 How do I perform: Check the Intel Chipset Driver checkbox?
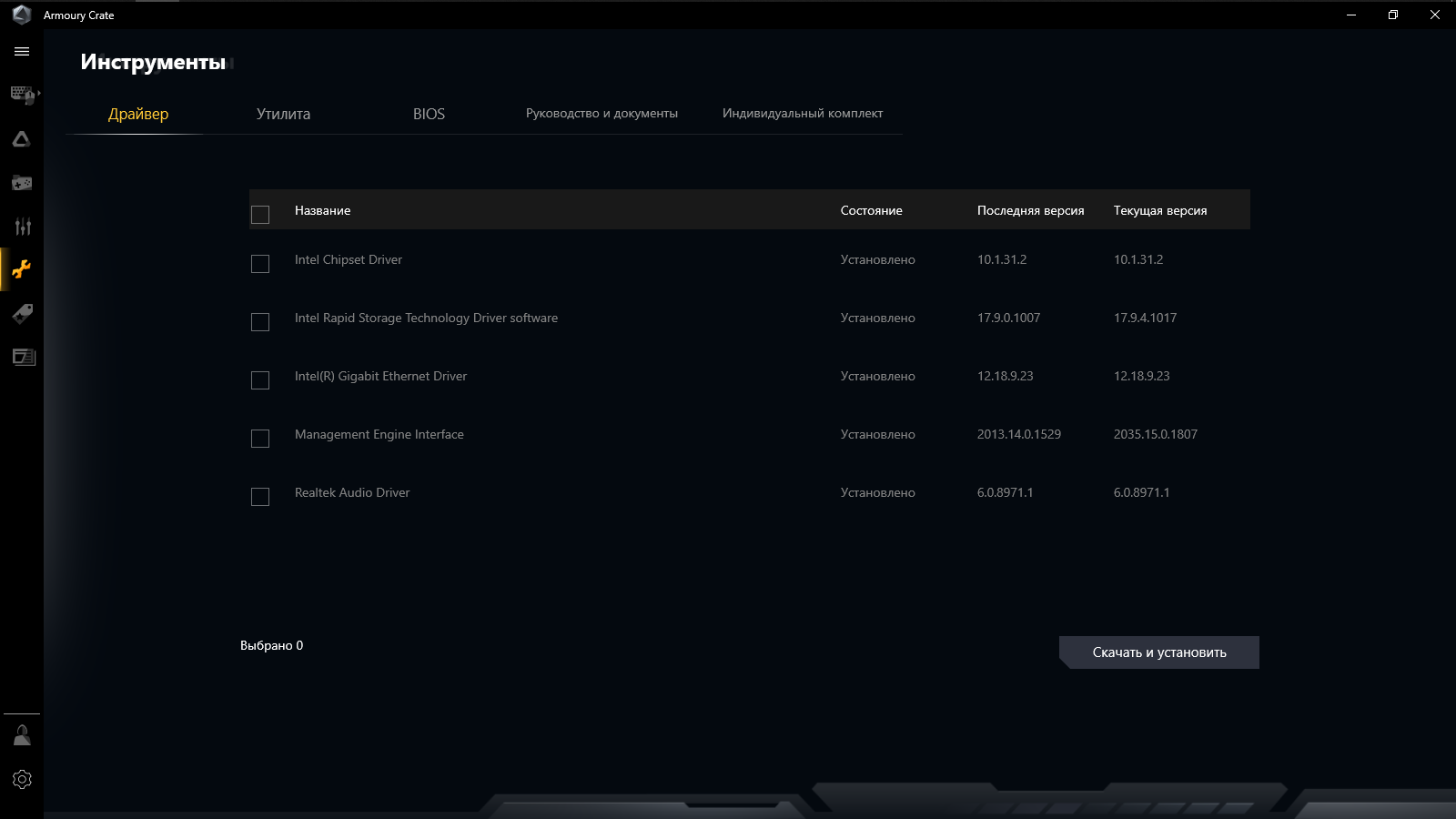(260, 264)
